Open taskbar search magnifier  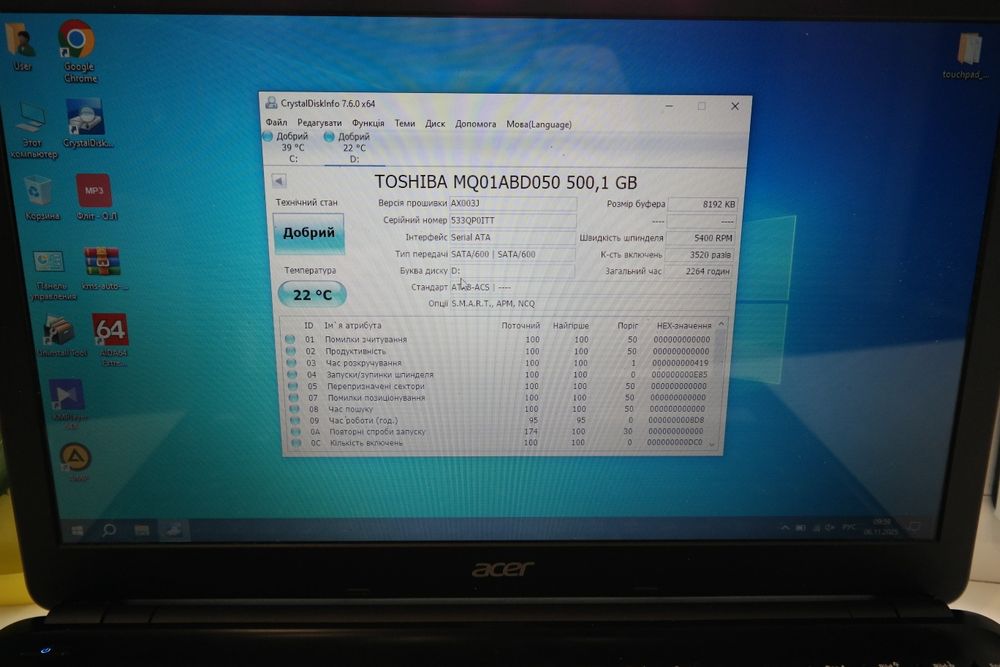(109, 529)
